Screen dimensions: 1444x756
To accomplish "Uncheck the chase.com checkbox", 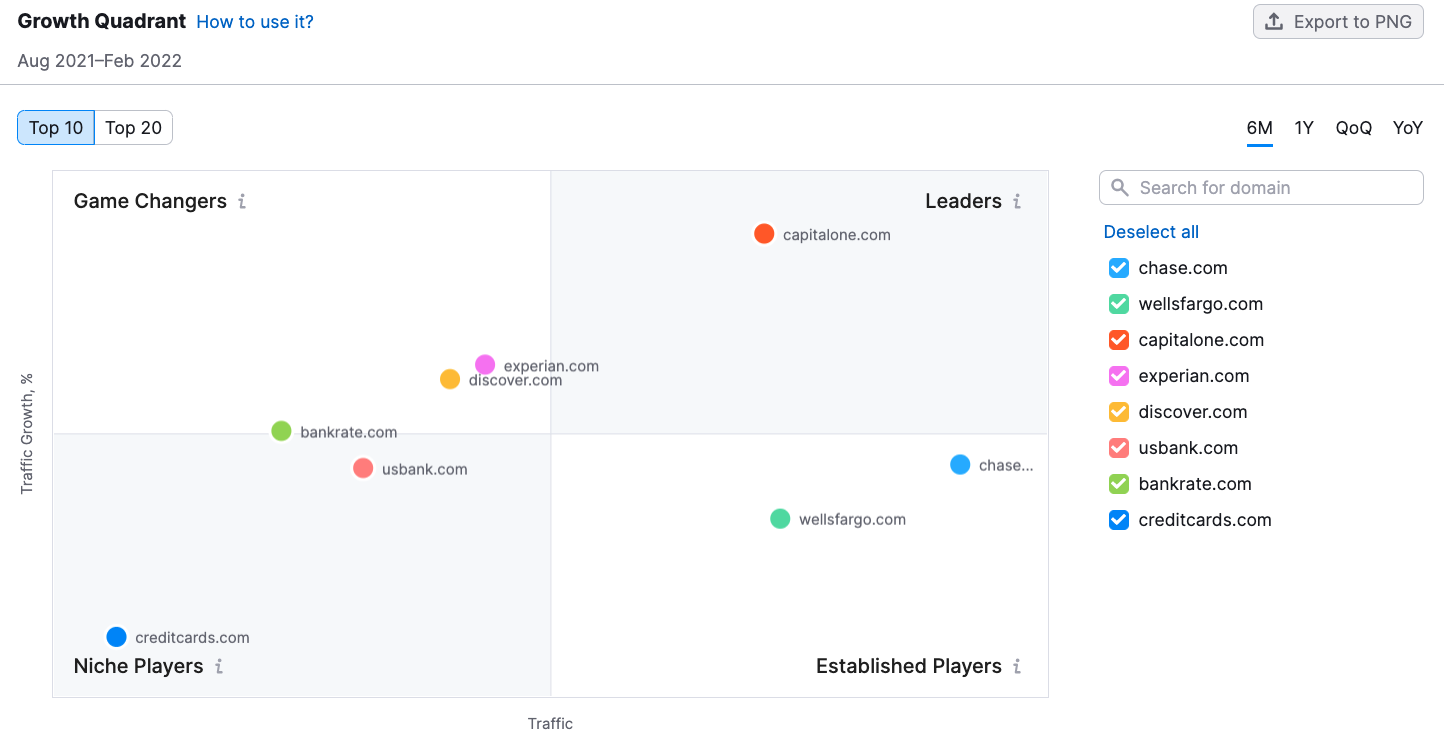I will [x=1119, y=268].
